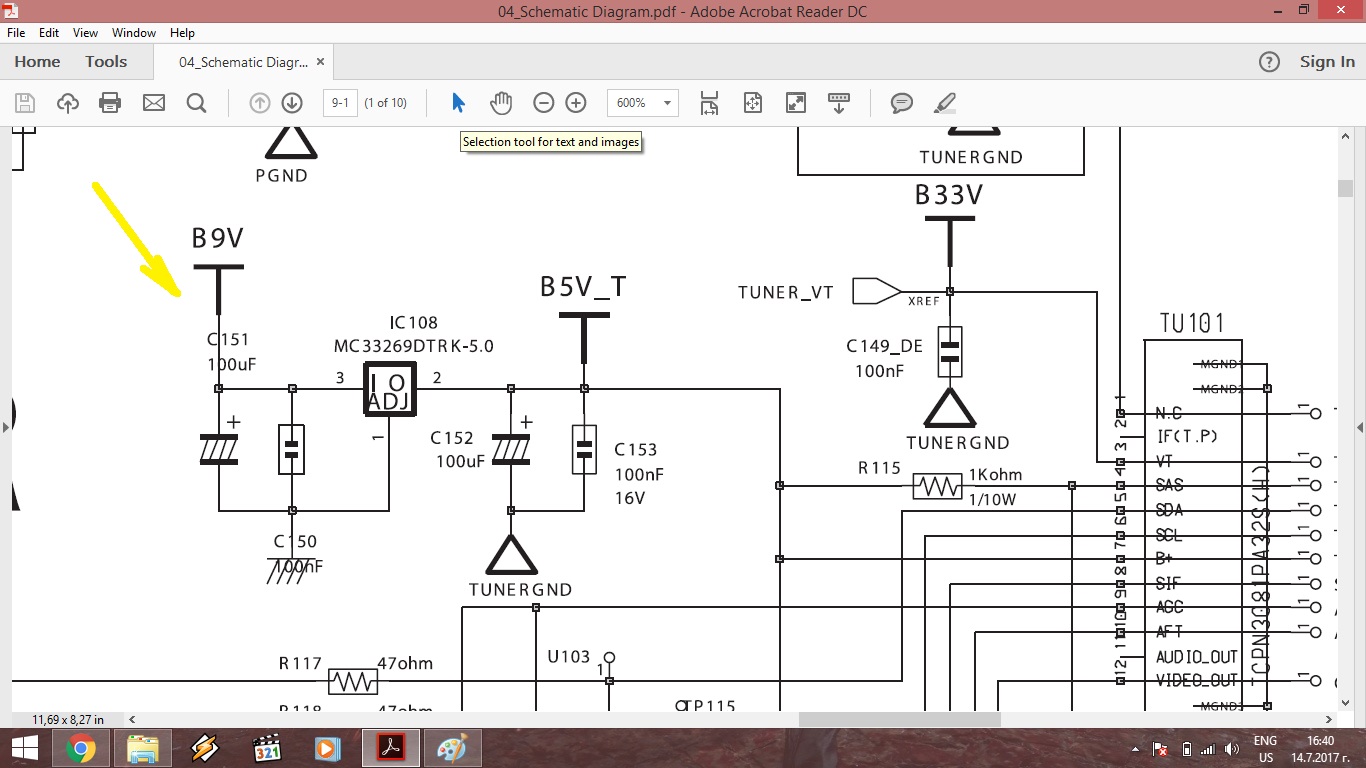Go to next page arrow
Image resolution: width=1366 pixels, height=768 pixels.
point(292,103)
